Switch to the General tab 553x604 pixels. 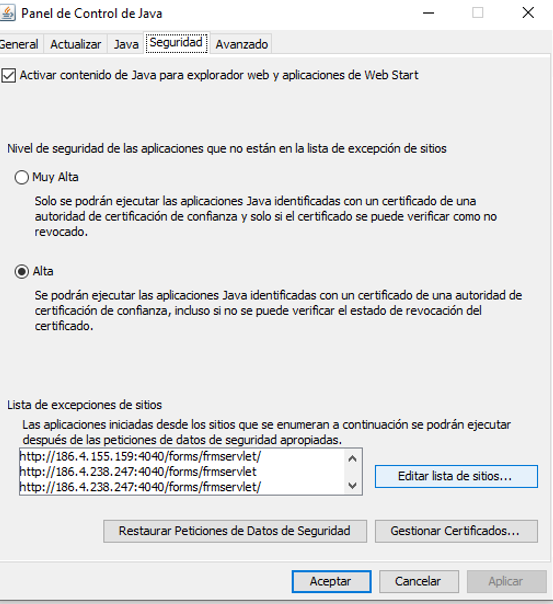pyautogui.click(x=20, y=44)
